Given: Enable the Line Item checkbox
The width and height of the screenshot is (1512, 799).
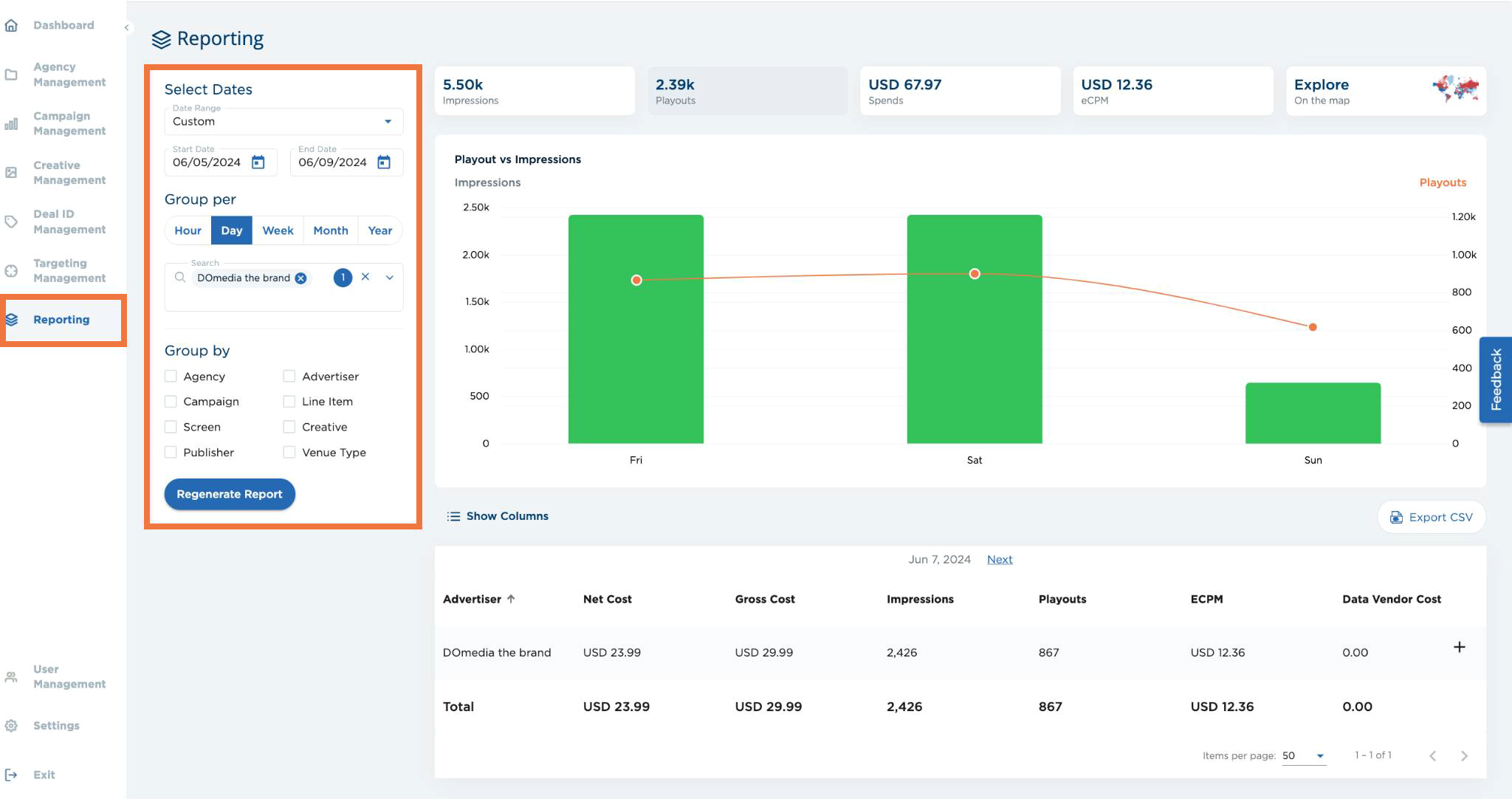Looking at the screenshot, I should pyautogui.click(x=289, y=402).
